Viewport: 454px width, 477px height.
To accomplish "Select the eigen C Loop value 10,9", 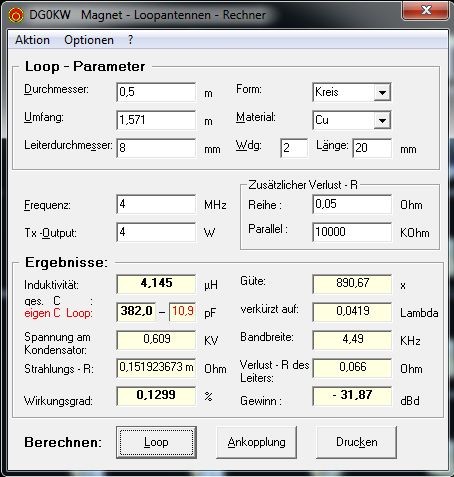I will (182, 311).
